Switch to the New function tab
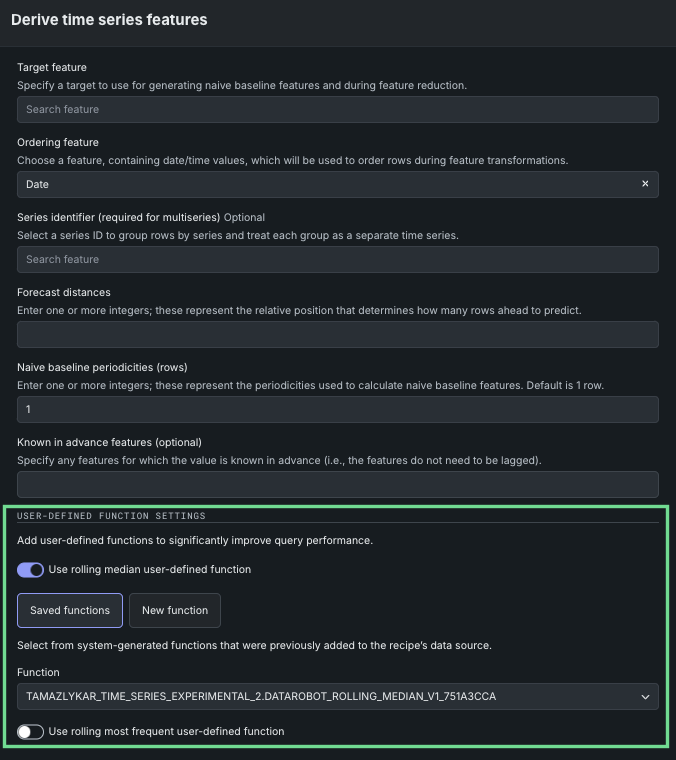 click(175, 610)
